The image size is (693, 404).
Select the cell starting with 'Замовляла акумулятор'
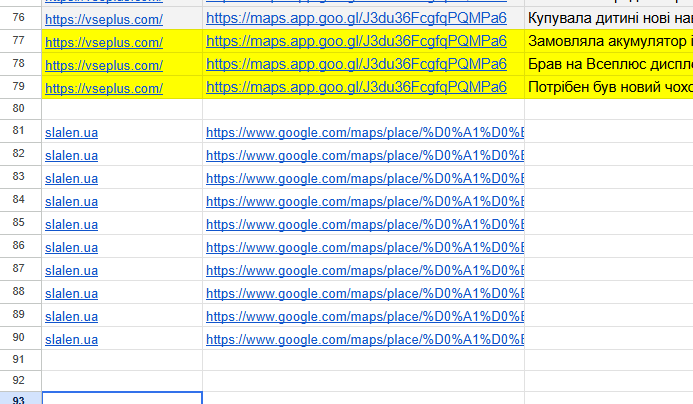[609, 42]
